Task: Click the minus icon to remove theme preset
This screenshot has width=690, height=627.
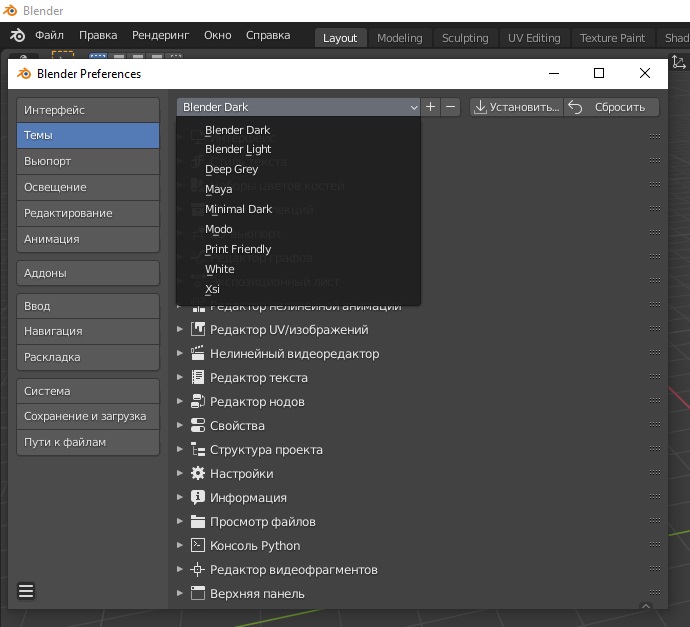Action: [451, 107]
